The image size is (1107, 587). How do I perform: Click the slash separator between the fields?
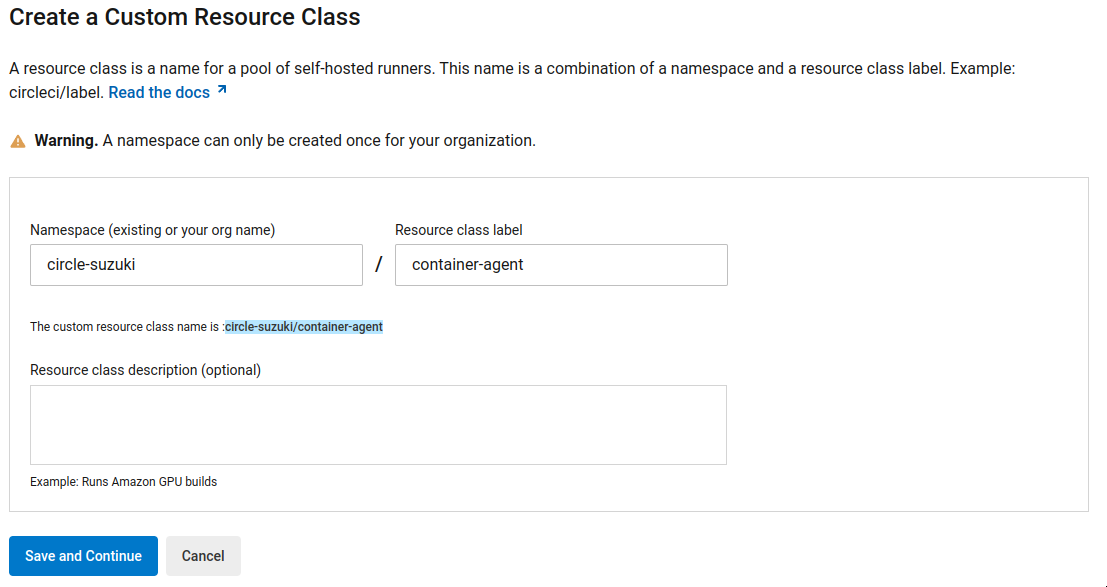[x=379, y=265]
